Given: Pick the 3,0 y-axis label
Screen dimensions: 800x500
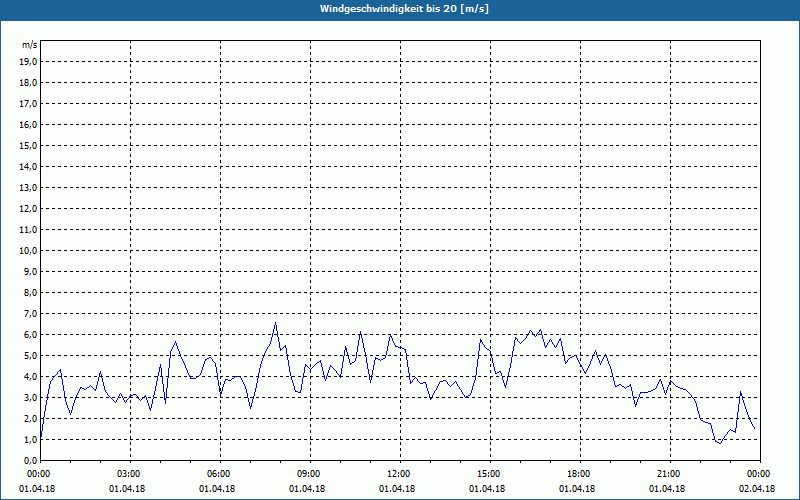Looking at the screenshot, I should pyautogui.click(x=31, y=397).
